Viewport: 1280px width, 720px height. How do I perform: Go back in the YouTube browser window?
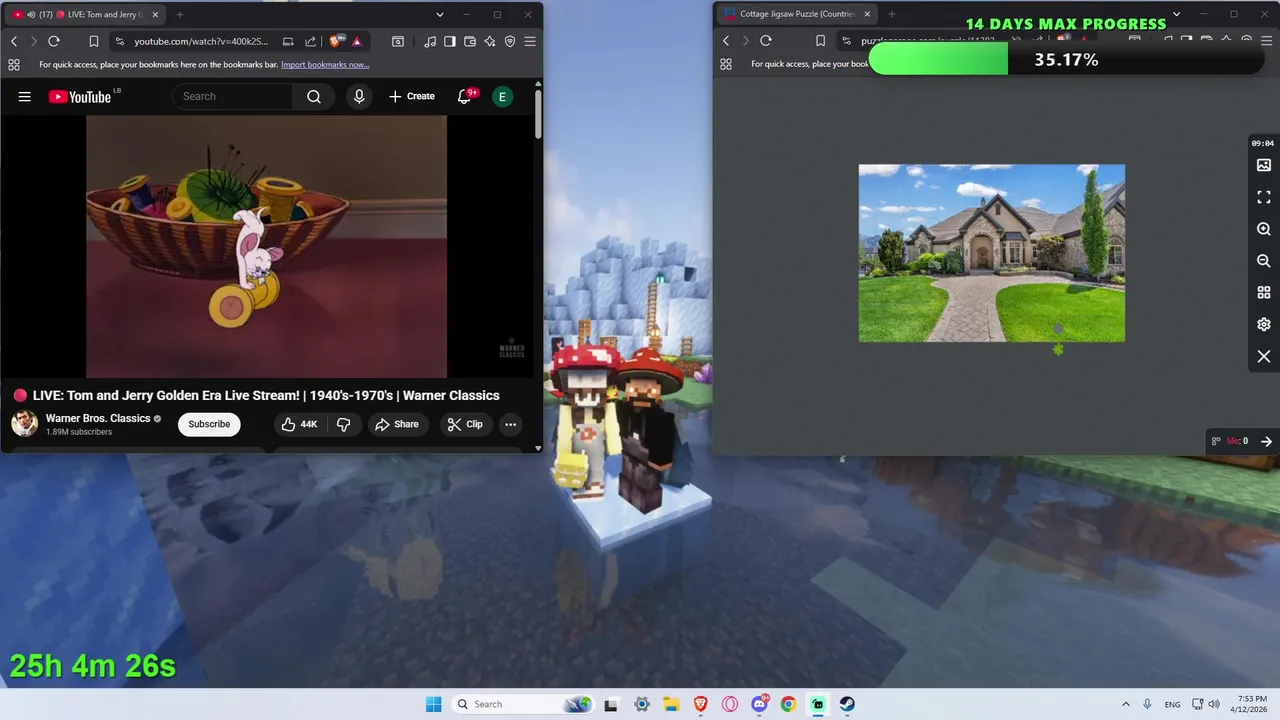click(14, 41)
